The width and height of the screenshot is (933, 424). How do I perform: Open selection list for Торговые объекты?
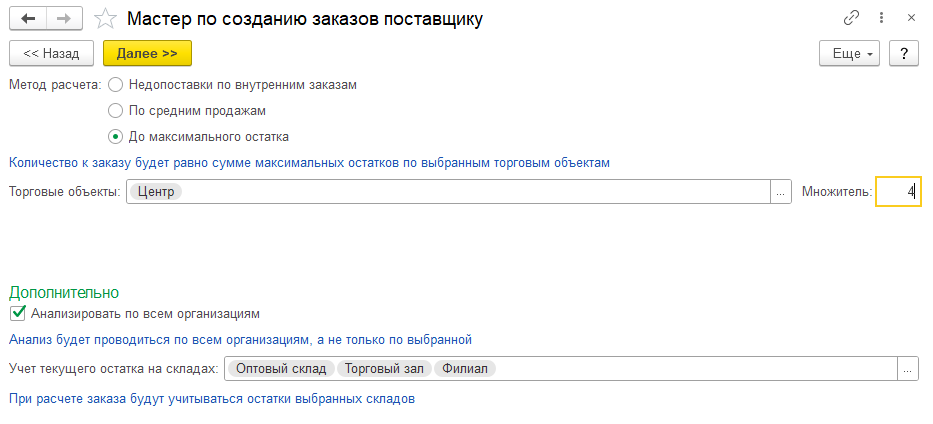[781, 192]
